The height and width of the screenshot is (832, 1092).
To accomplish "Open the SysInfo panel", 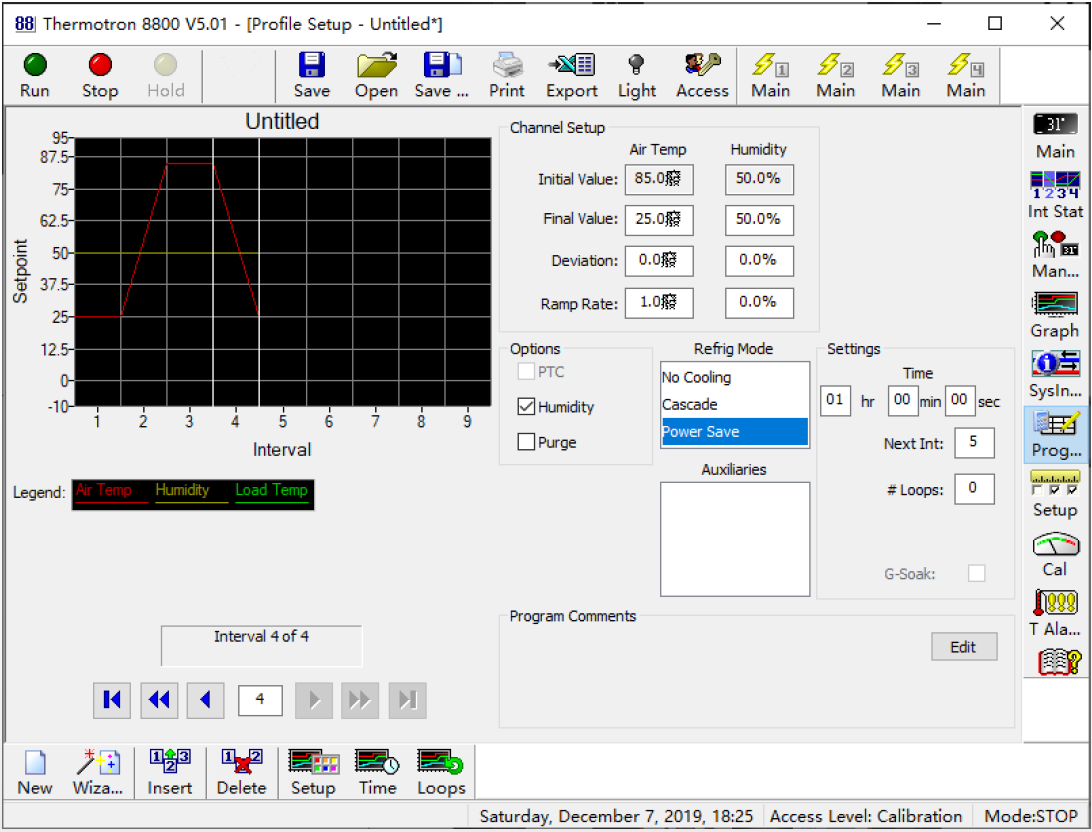I will point(1055,375).
